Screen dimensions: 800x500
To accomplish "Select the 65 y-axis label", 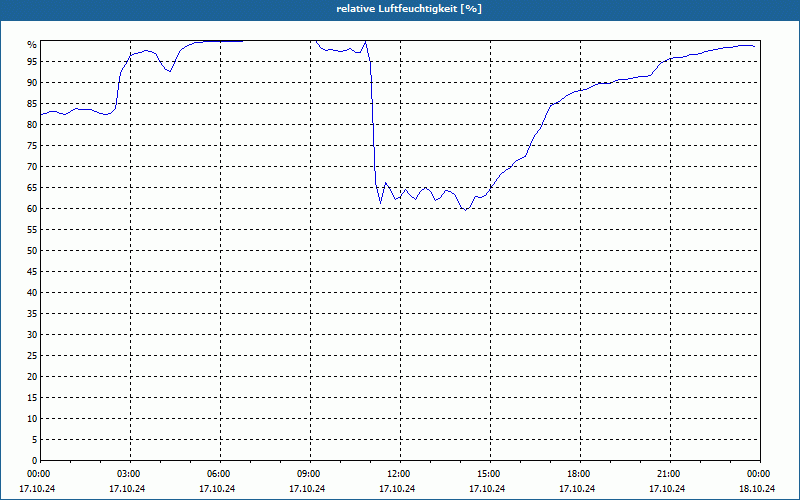I will tap(32, 188).
